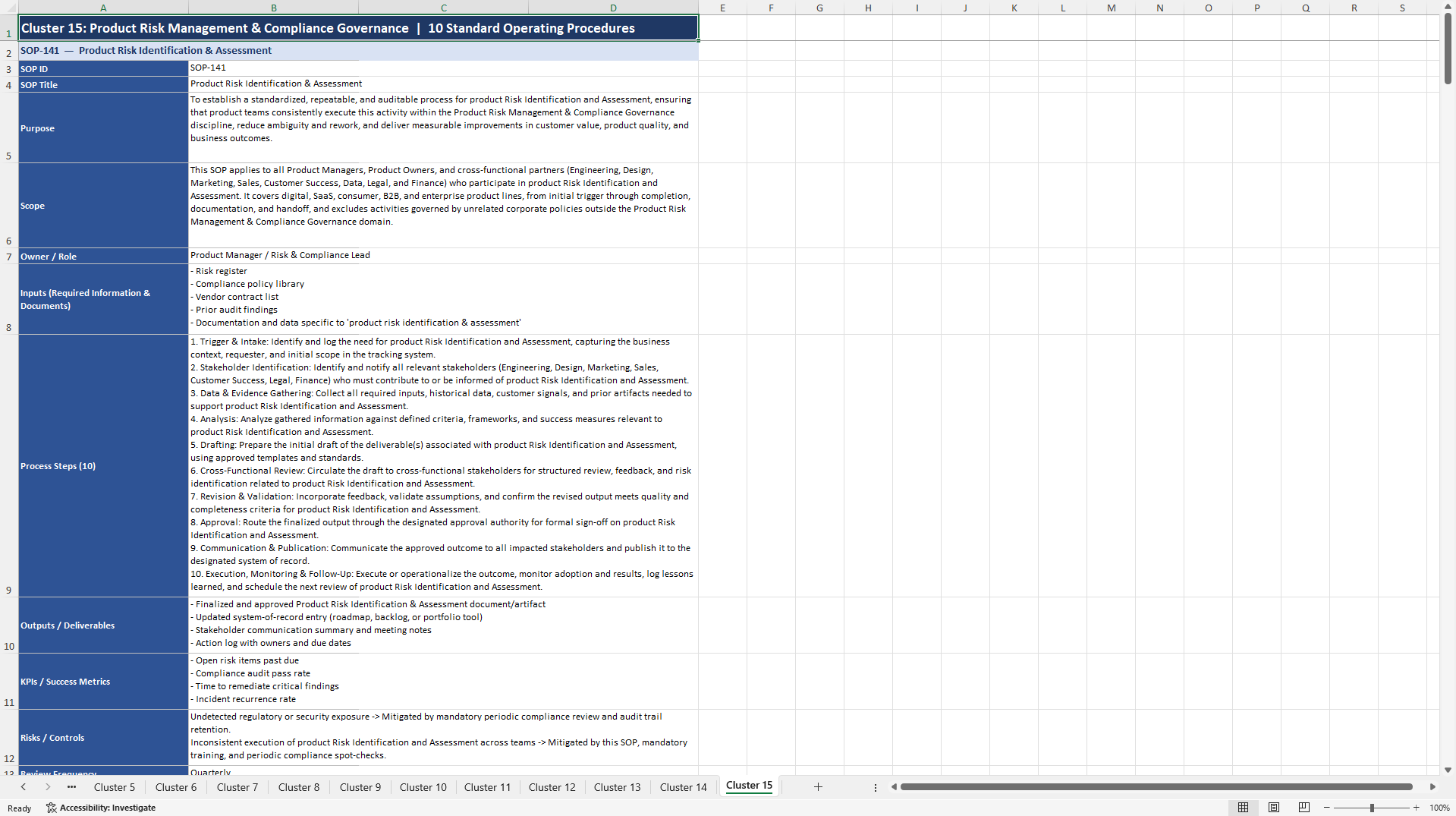Go to previous sheet tab arrow
This screenshot has height=816, width=1456.
[24, 787]
